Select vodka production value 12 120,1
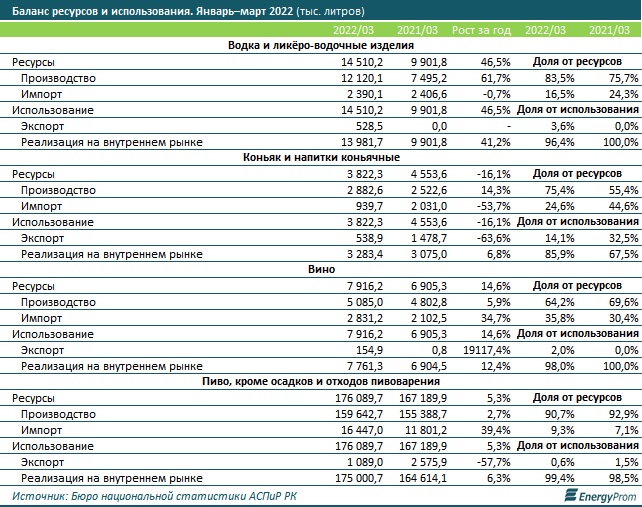Screen dimensions: 642x507 pyautogui.click(x=362, y=78)
